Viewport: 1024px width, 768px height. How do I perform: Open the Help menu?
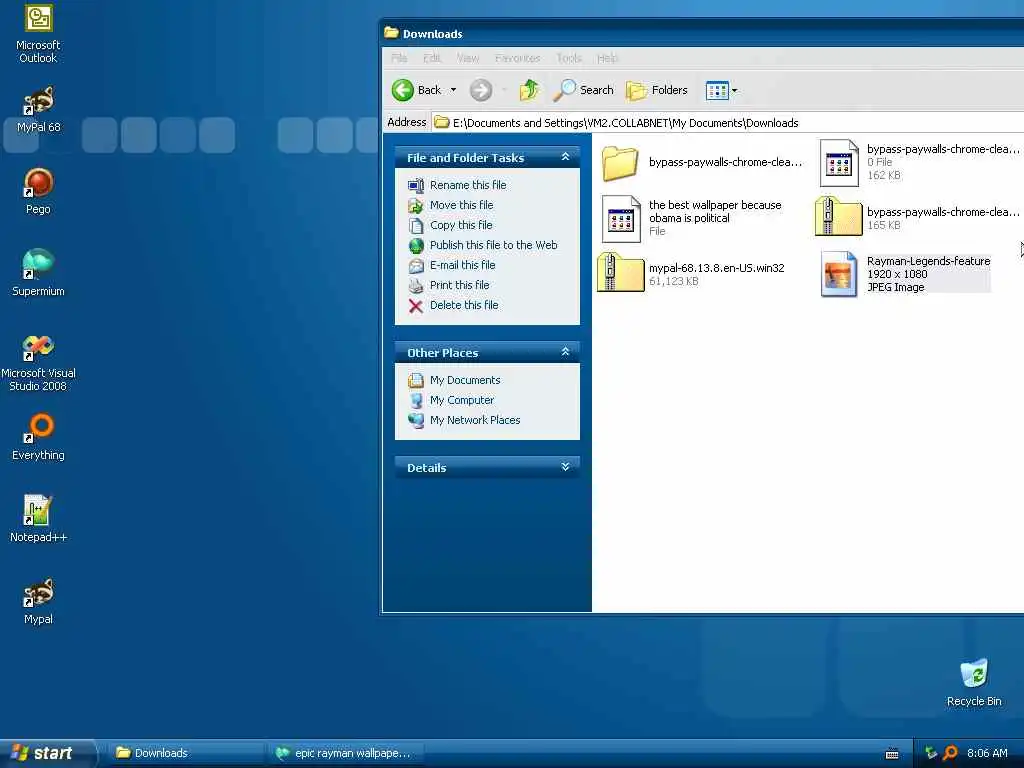tap(607, 58)
